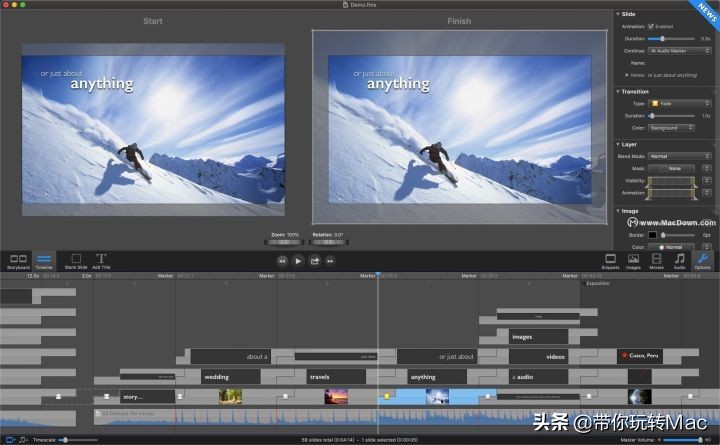
Task: Select the skier slide thumbnail in timeline
Action: click(437, 396)
